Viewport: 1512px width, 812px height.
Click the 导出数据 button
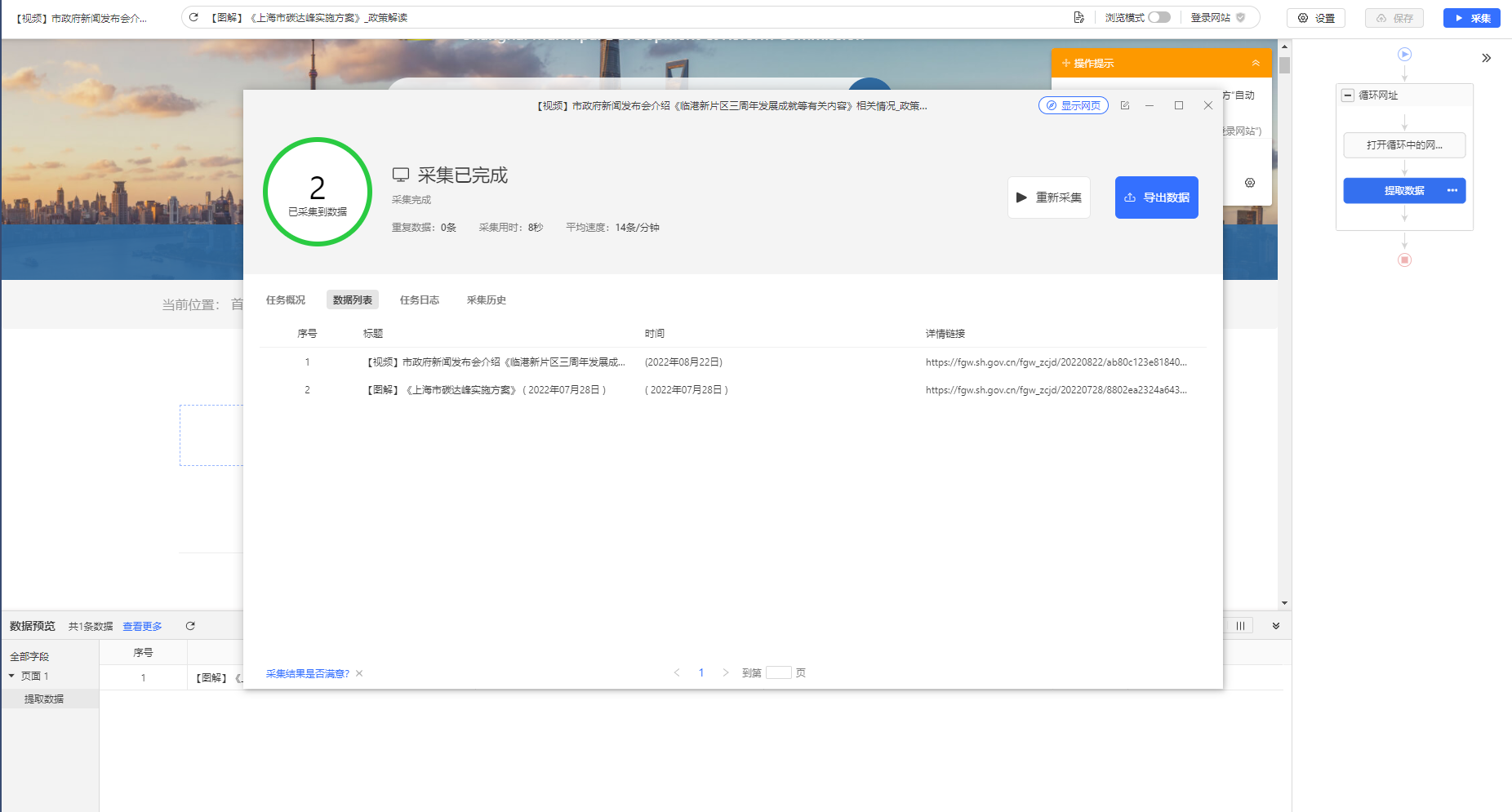point(1157,197)
